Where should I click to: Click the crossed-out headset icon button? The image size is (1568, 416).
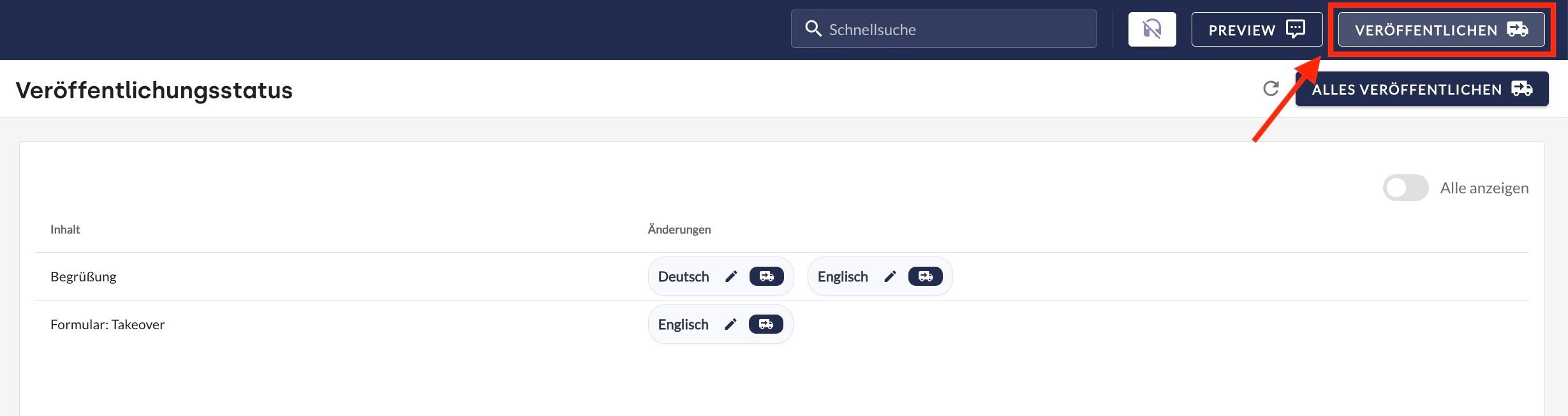1151,29
